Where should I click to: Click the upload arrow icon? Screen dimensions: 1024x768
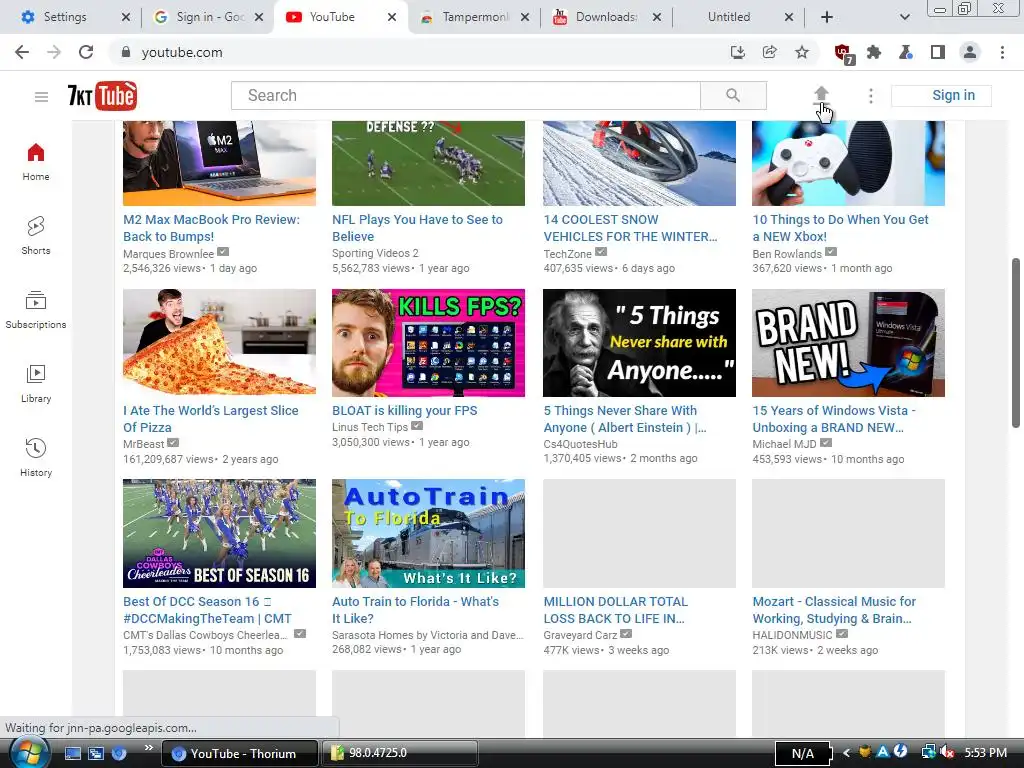click(821, 95)
